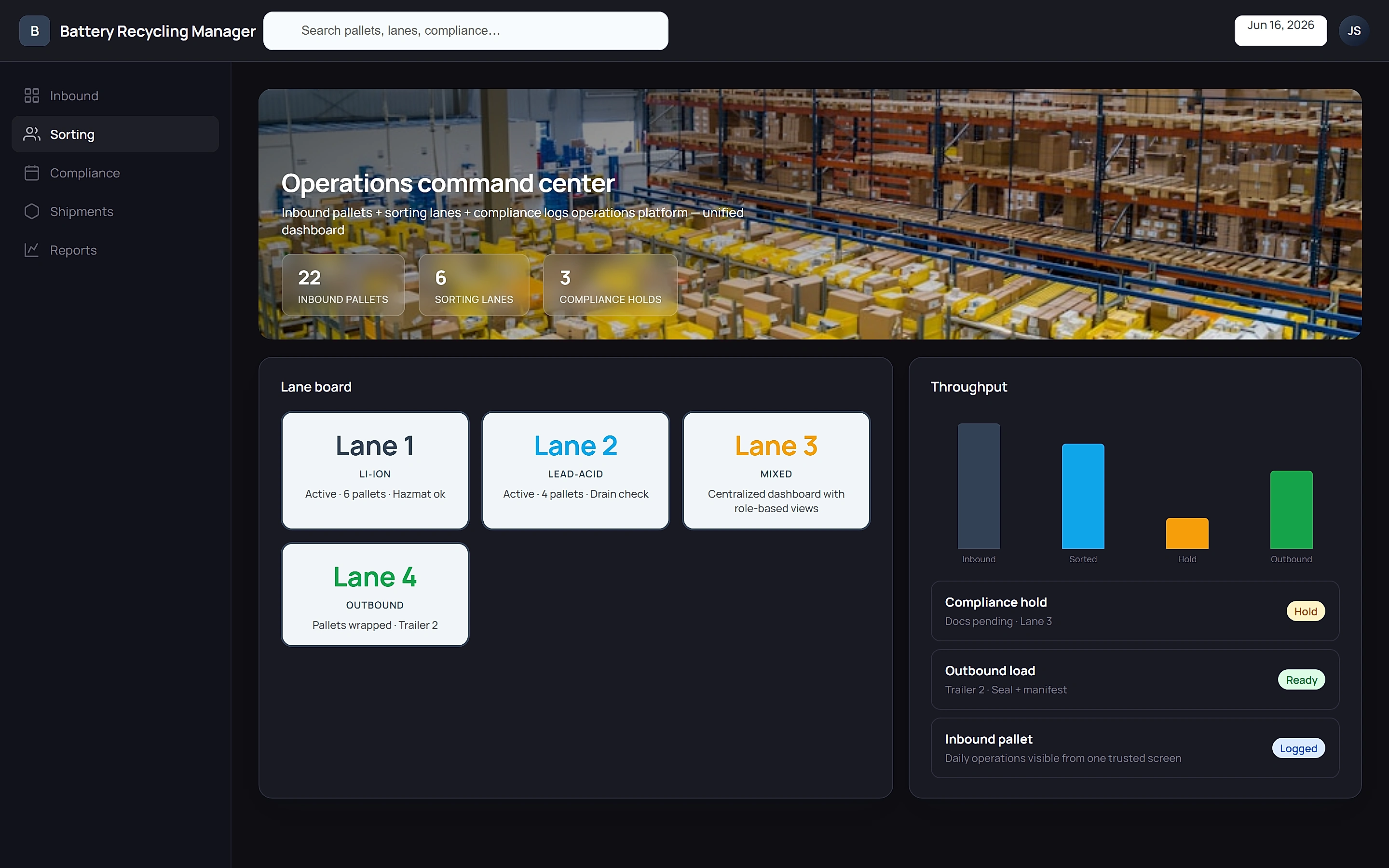
Task: Open the Lane 1 LI-ION card
Action: click(x=375, y=470)
